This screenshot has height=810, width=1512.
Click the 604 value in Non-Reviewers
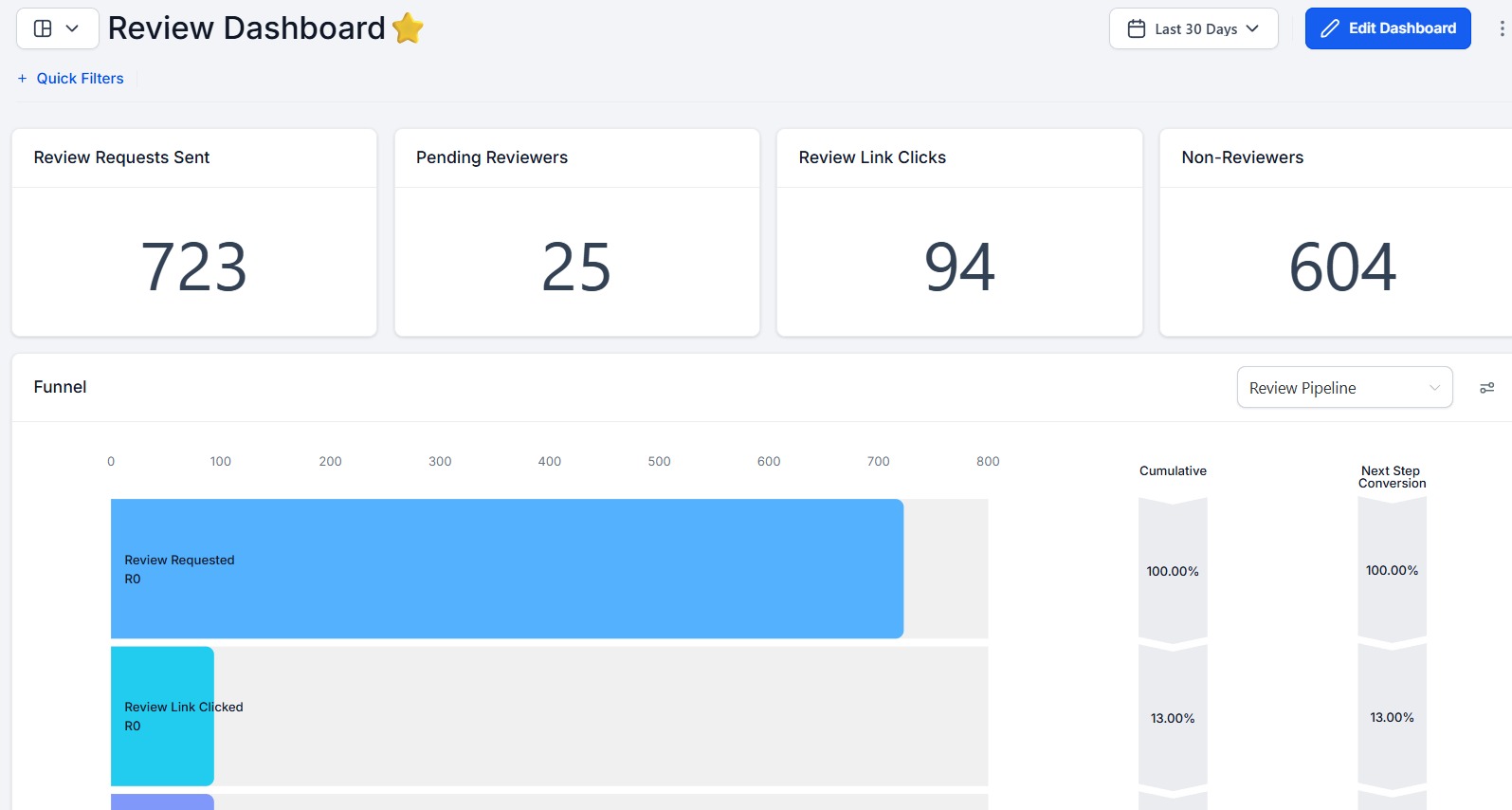(1342, 267)
